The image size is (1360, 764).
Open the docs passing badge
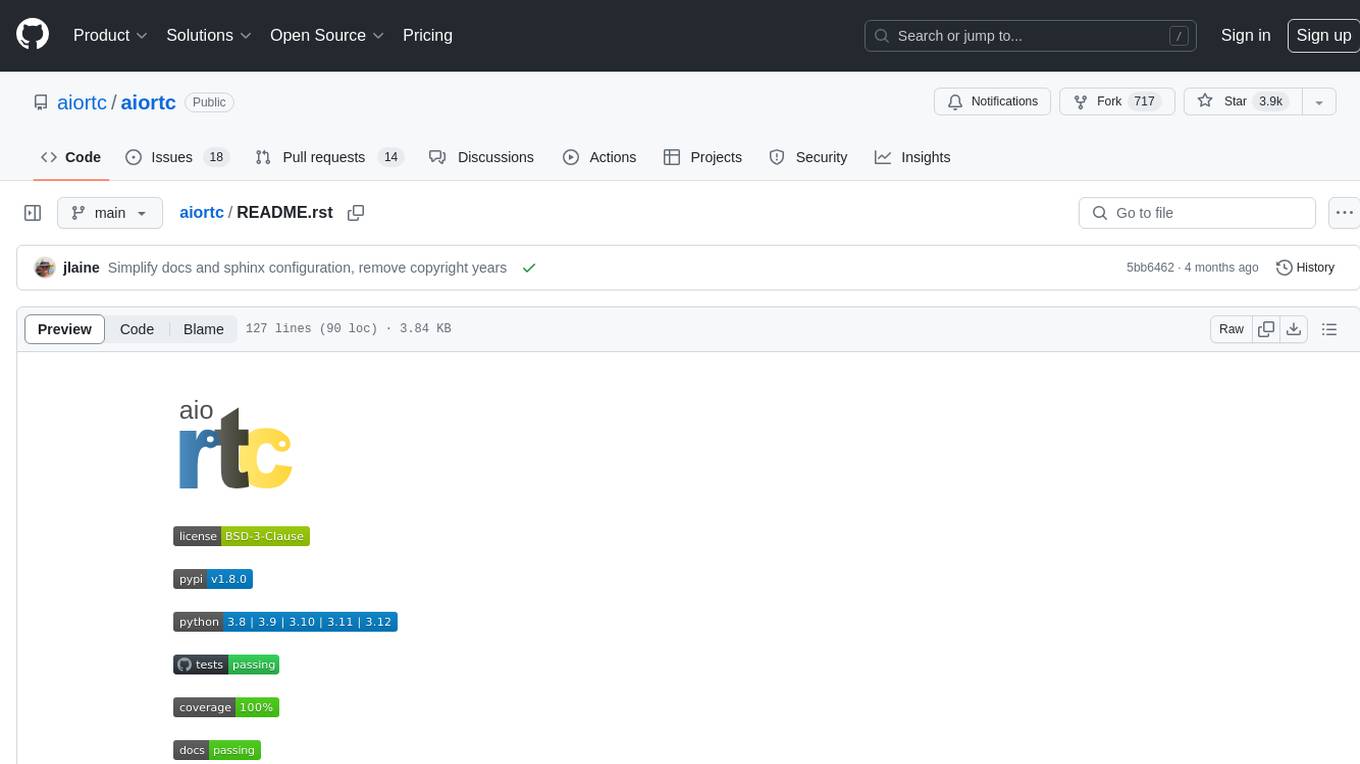[217, 750]
